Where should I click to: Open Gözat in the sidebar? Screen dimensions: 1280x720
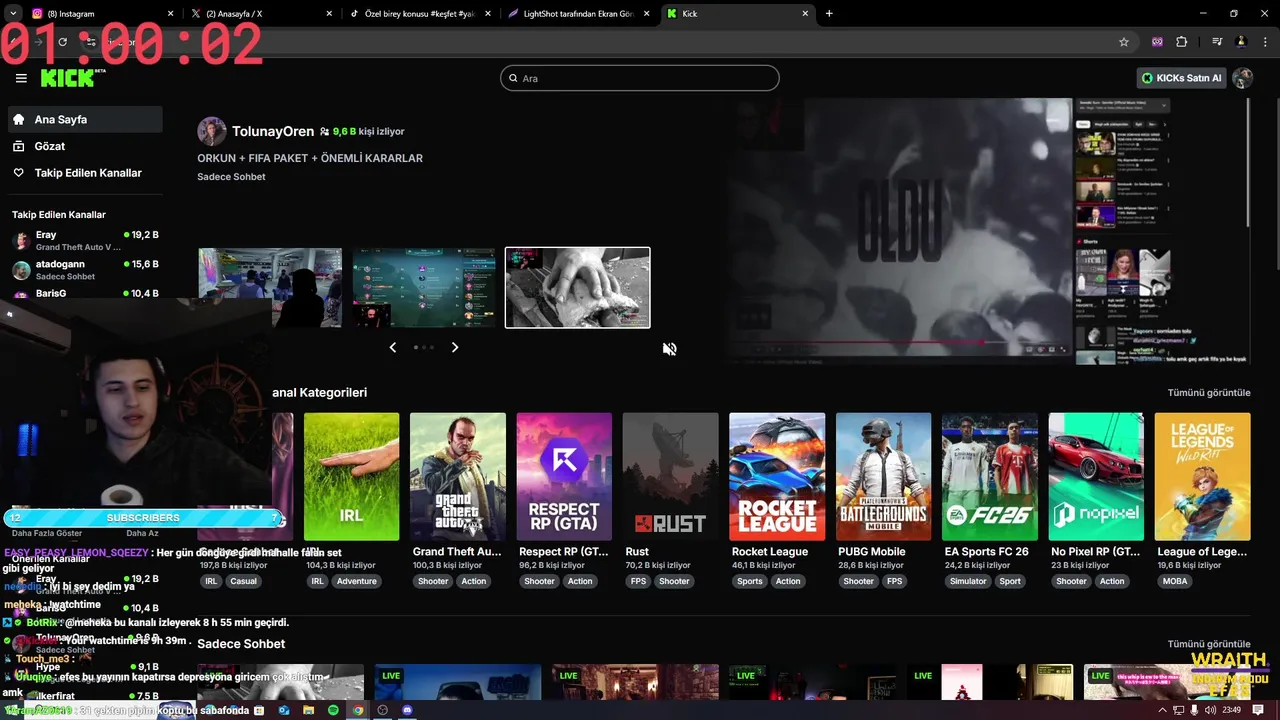[x=85, y=146]
